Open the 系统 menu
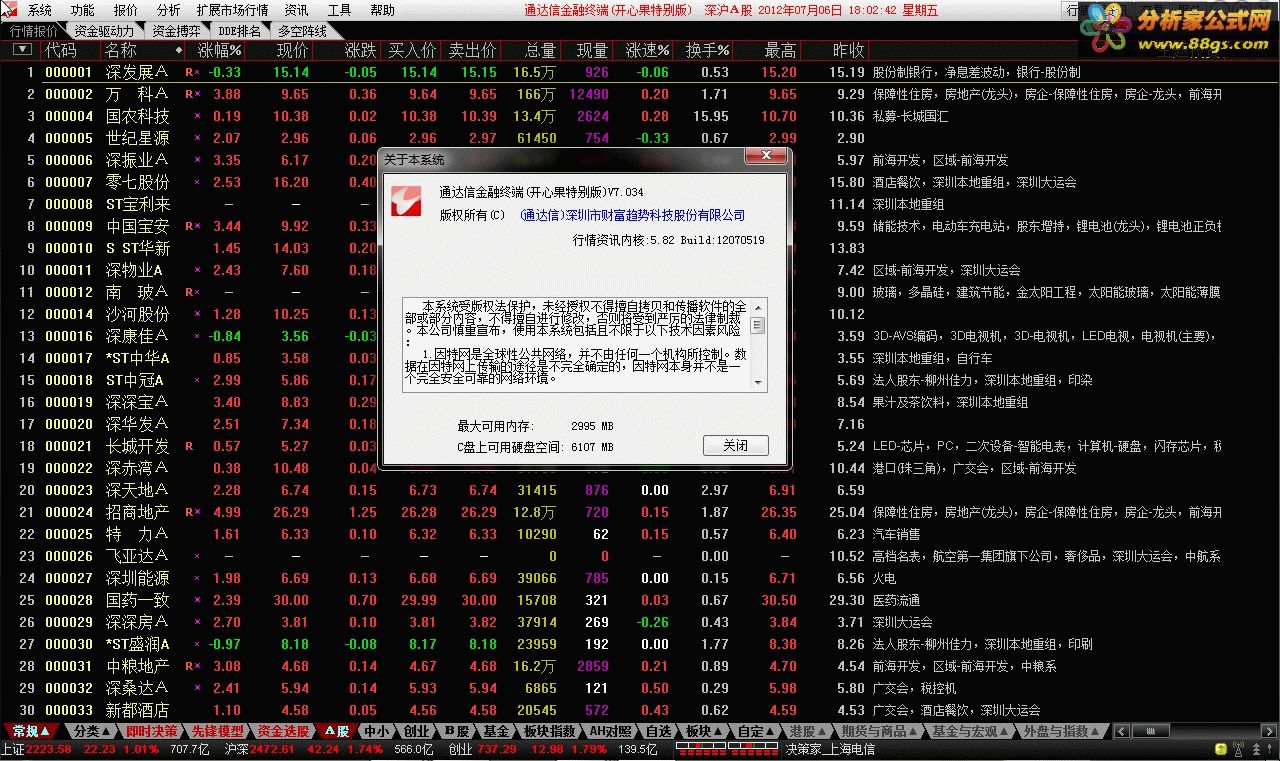The image size is (1280, 761). tap(40, 10)
